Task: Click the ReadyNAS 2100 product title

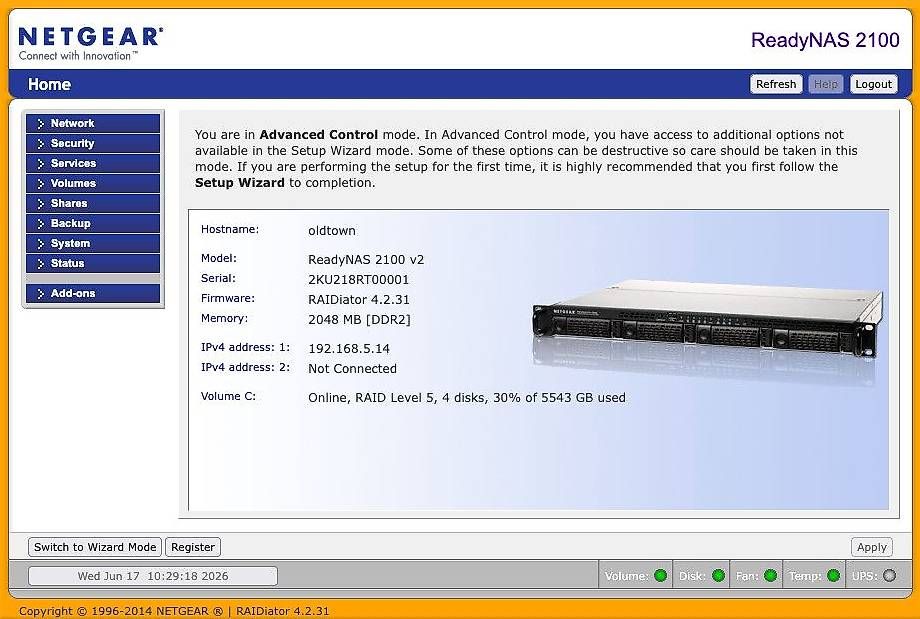Action: click(825, 40)
